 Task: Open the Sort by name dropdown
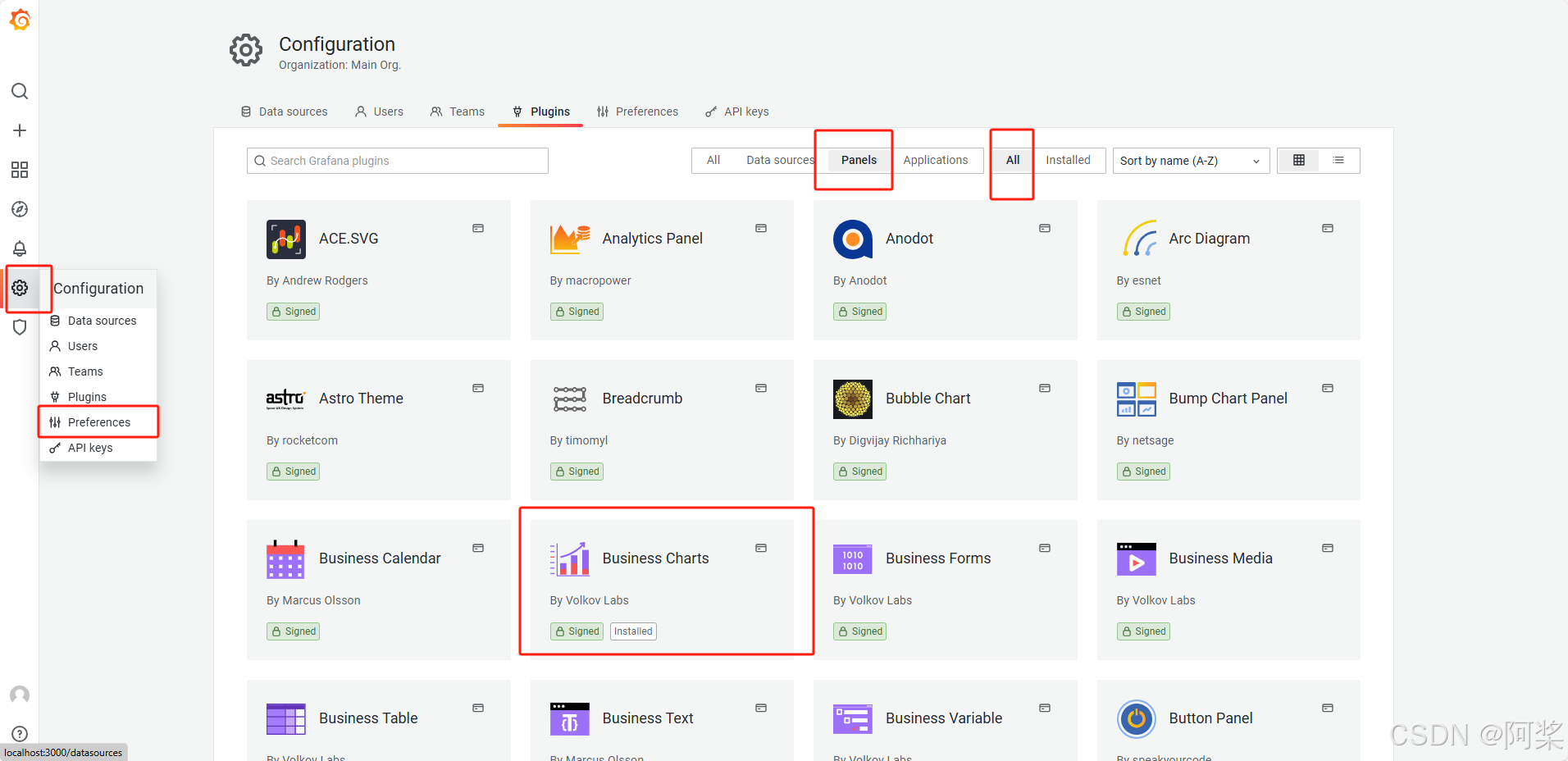[1189, 160]
